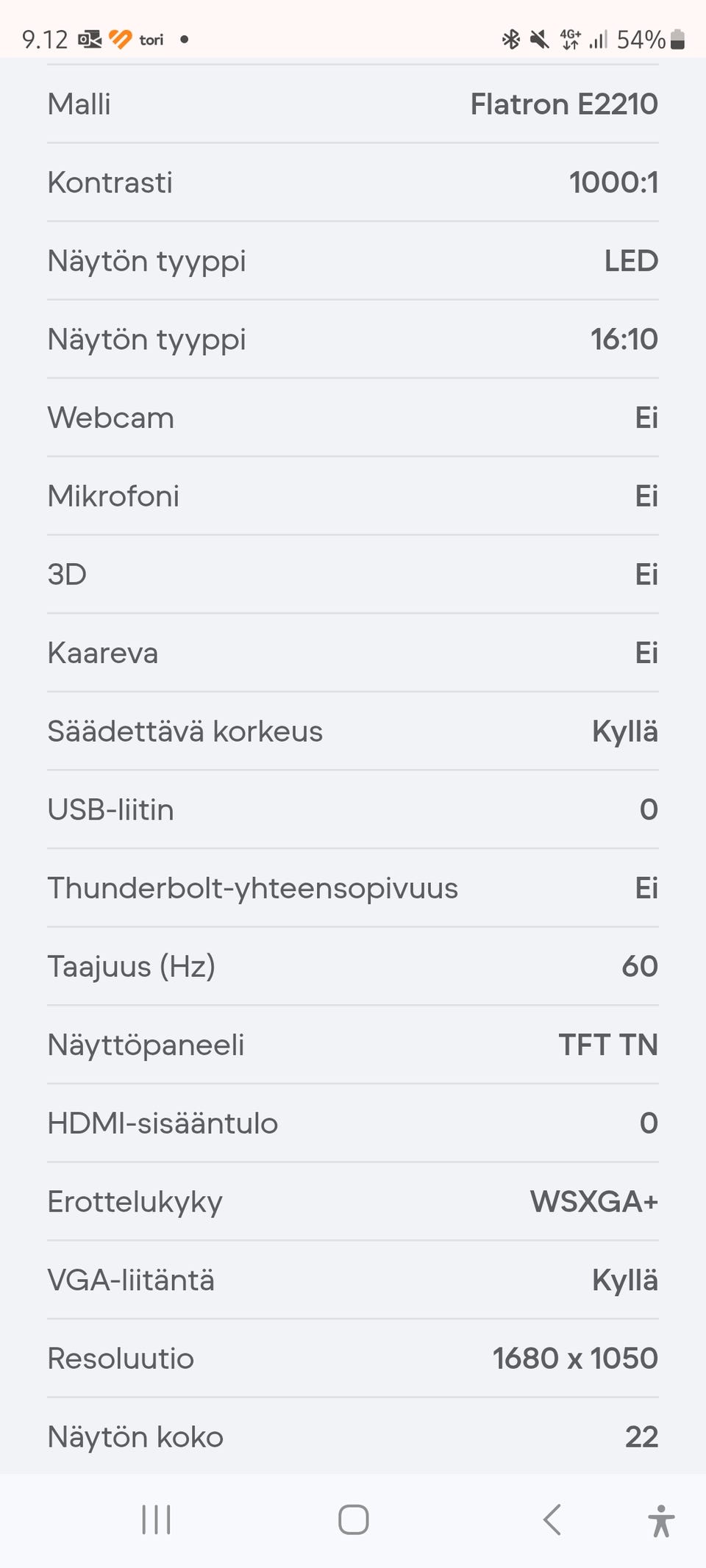
Task: Tap the Resoluutio 1680 x 1050 value
Action: (x=574, y=1358)
